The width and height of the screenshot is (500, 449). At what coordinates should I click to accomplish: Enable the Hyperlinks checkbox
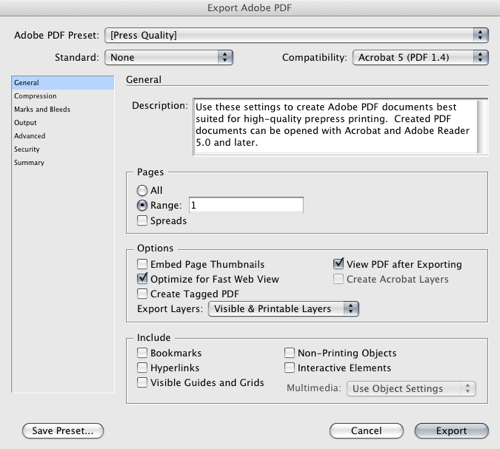142,368
